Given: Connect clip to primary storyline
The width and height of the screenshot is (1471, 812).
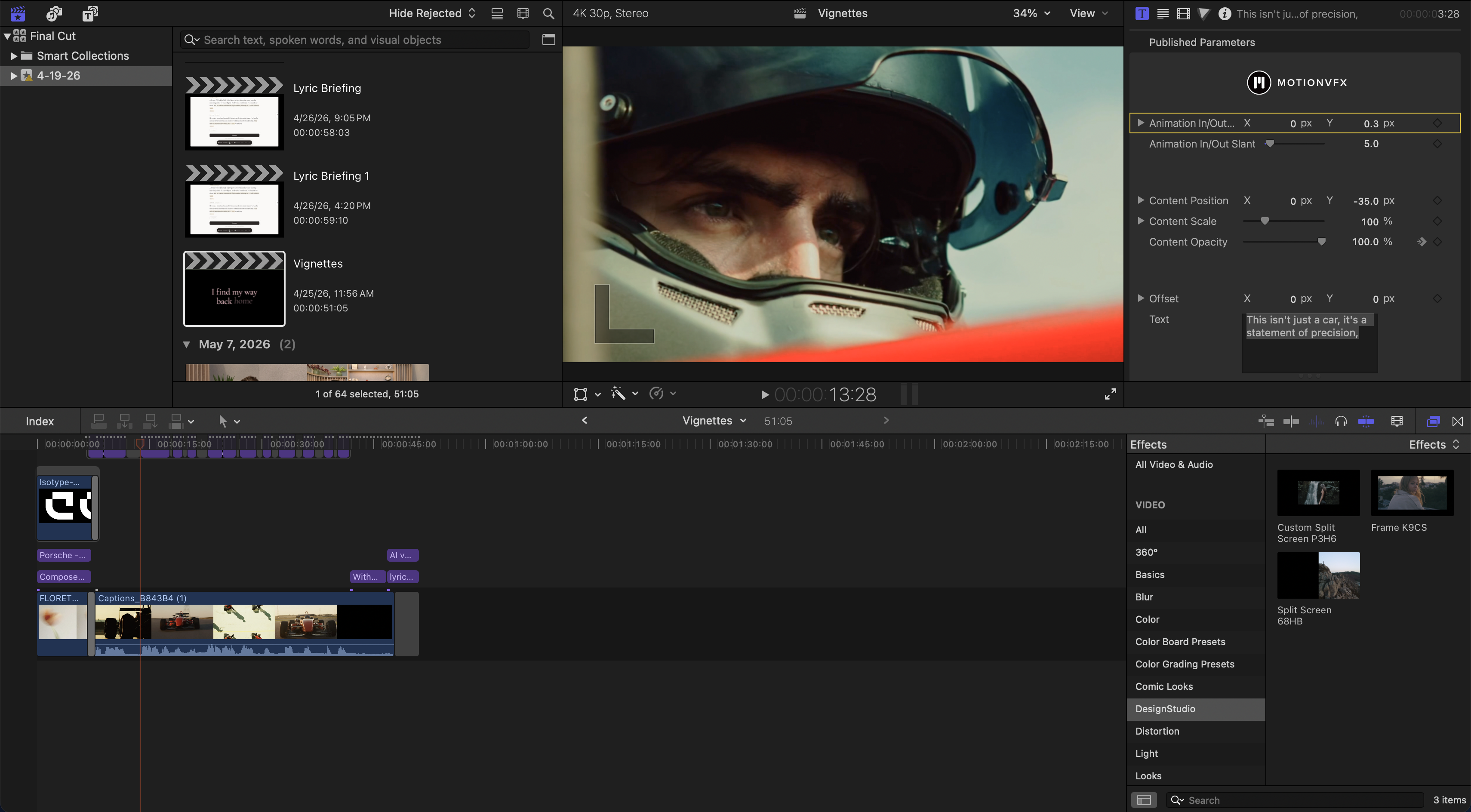Looking at the screenshot, I should pyautogui.click(x=99, y=421).
